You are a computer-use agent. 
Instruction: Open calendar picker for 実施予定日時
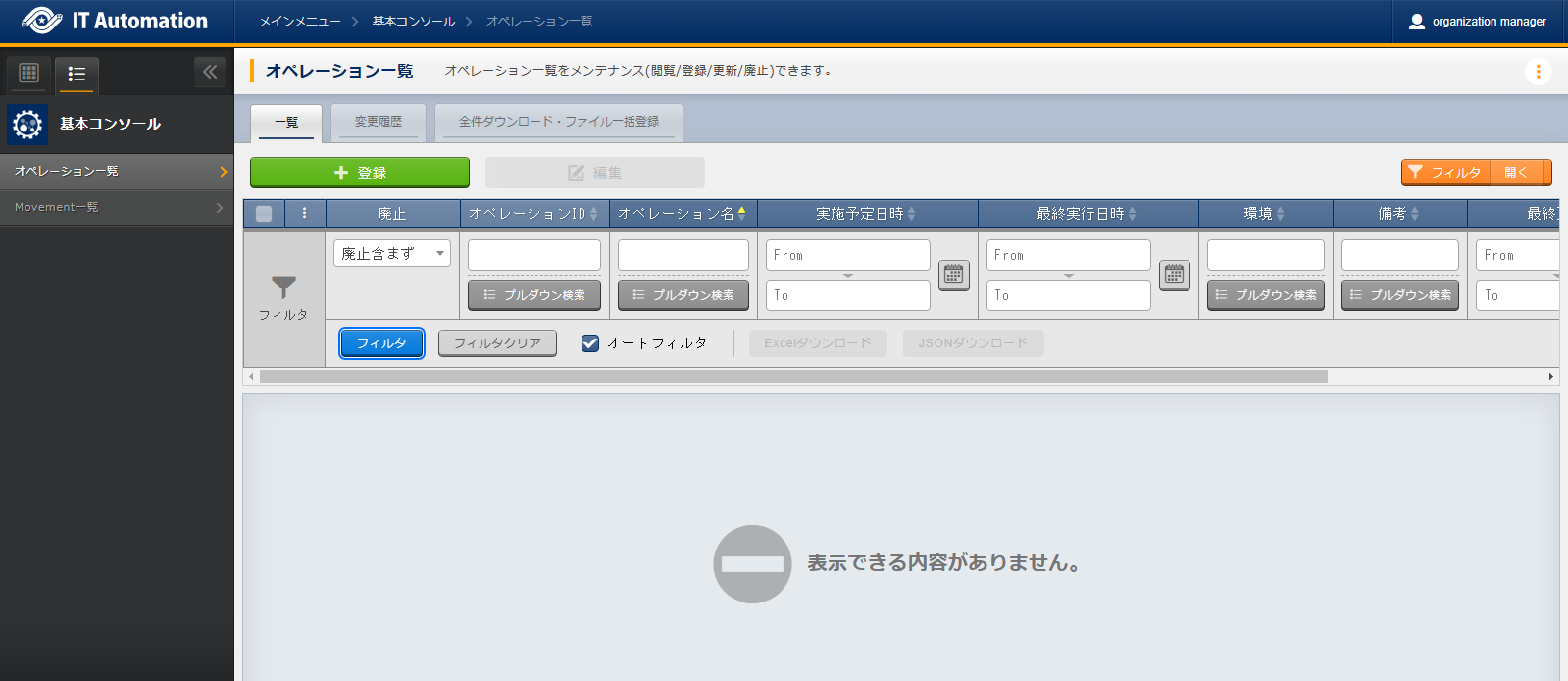point(953,275)
